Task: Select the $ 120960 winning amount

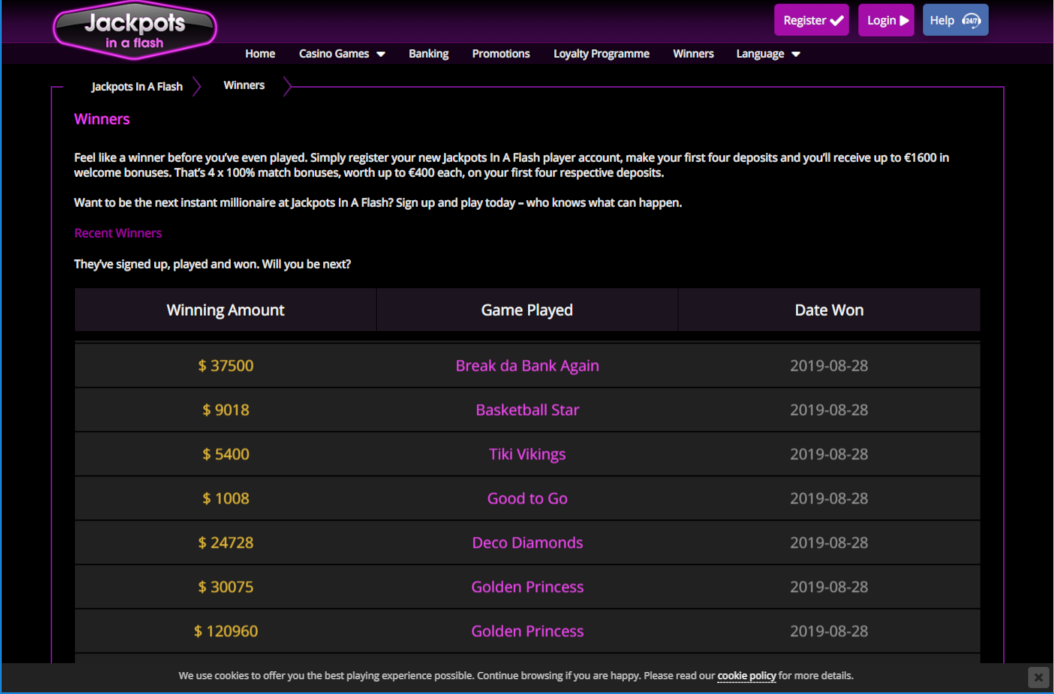Action: click(225, 631)
